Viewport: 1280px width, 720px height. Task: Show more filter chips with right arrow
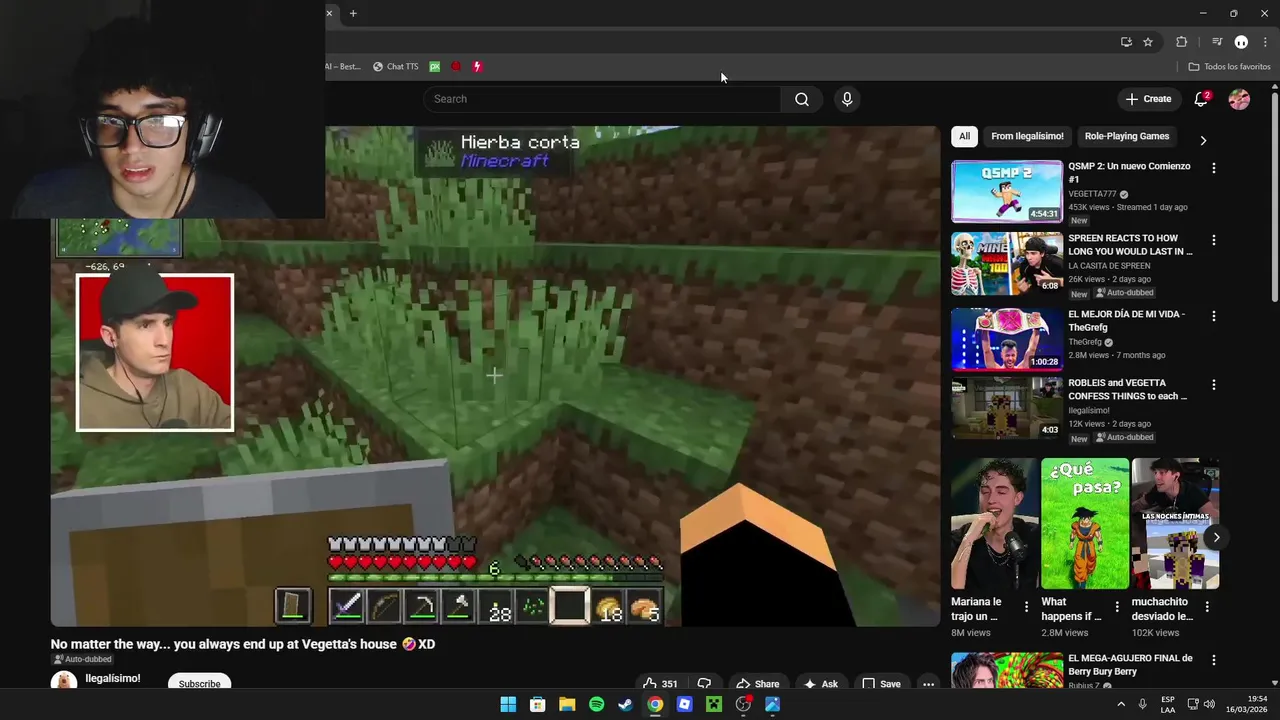1203,140
